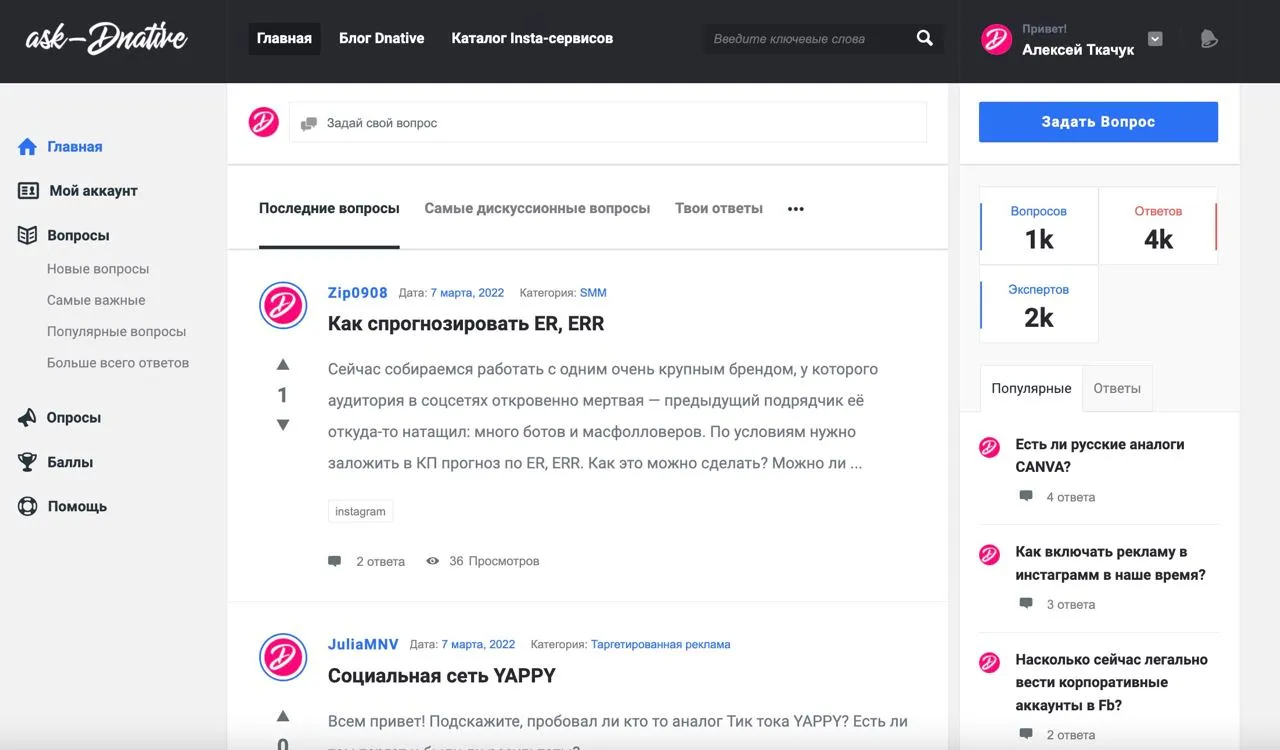The image size is (1280, 750).
Task: Open Самые важные in the sidebar
Action: [96, 300]
